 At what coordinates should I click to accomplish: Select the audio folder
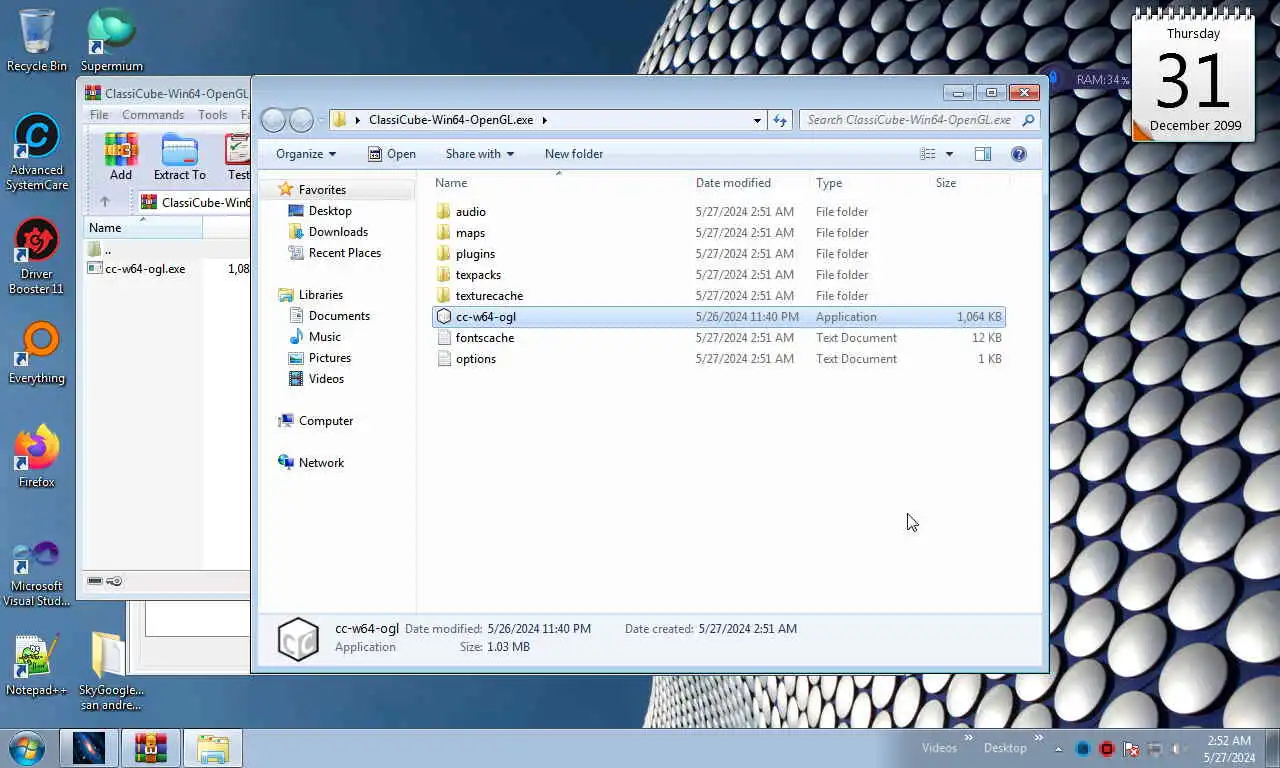click(718, 212)
